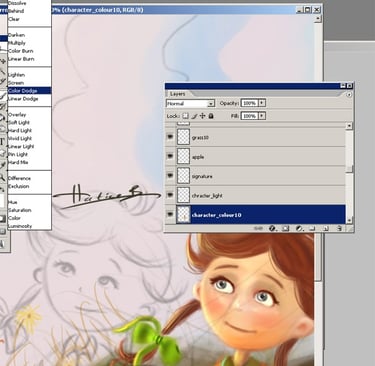Open the Layers panel flyout menu button
375x366 pixels.
tap(349, 95)
